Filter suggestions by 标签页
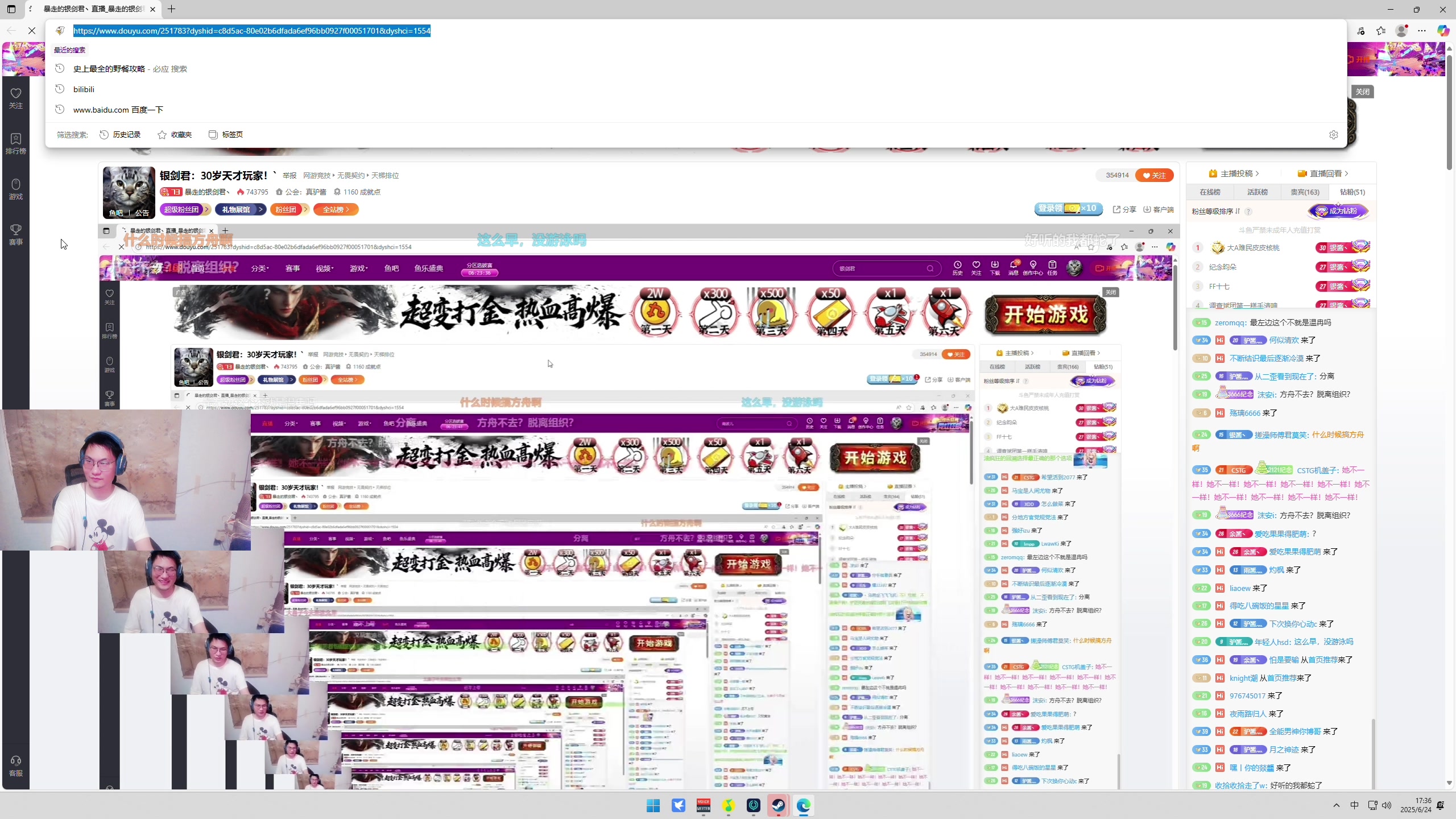 pyautogui.click(x=226, y=135)
